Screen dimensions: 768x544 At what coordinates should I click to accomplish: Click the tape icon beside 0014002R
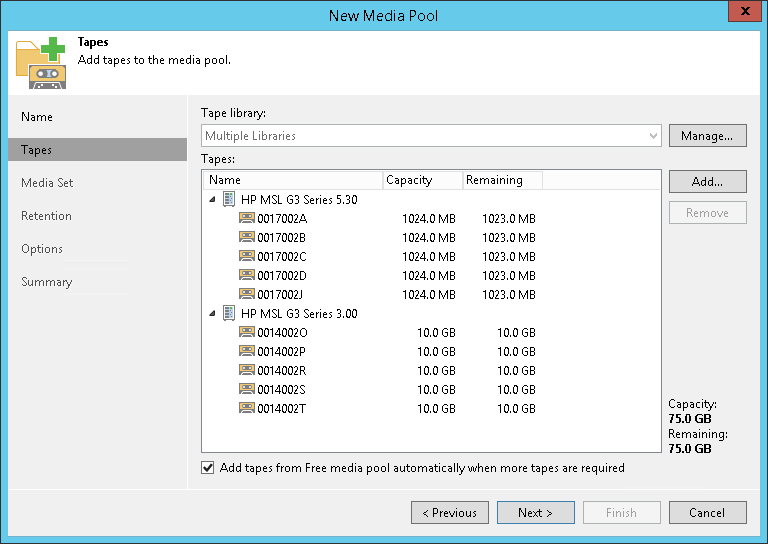click(247, 370)
